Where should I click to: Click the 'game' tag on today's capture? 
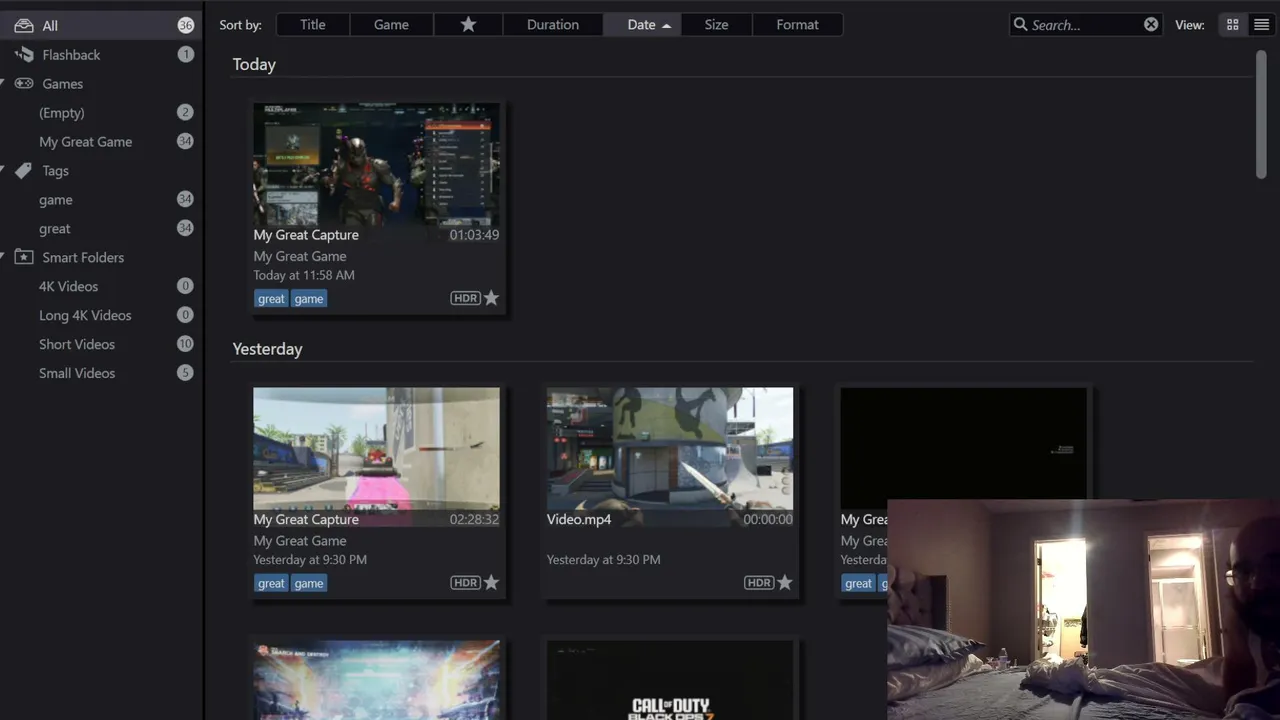coord(309,298)
